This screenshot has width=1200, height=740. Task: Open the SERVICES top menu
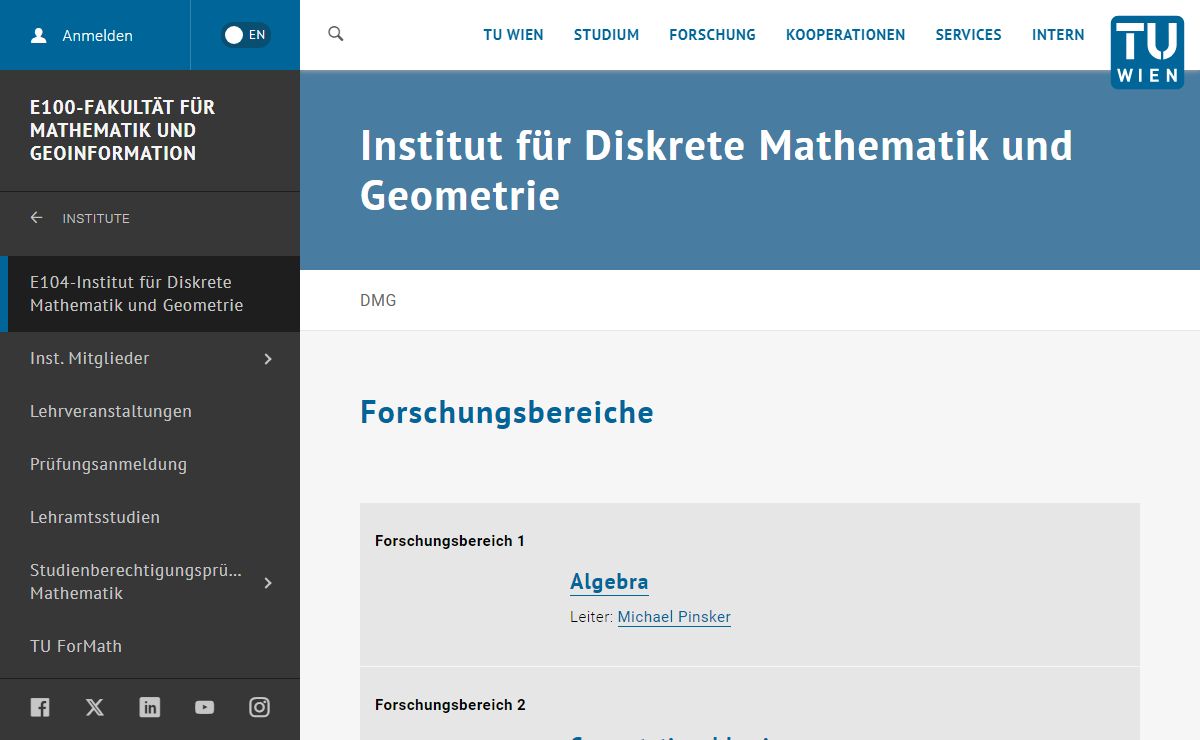pyautogui.click(x=968, y=35)
